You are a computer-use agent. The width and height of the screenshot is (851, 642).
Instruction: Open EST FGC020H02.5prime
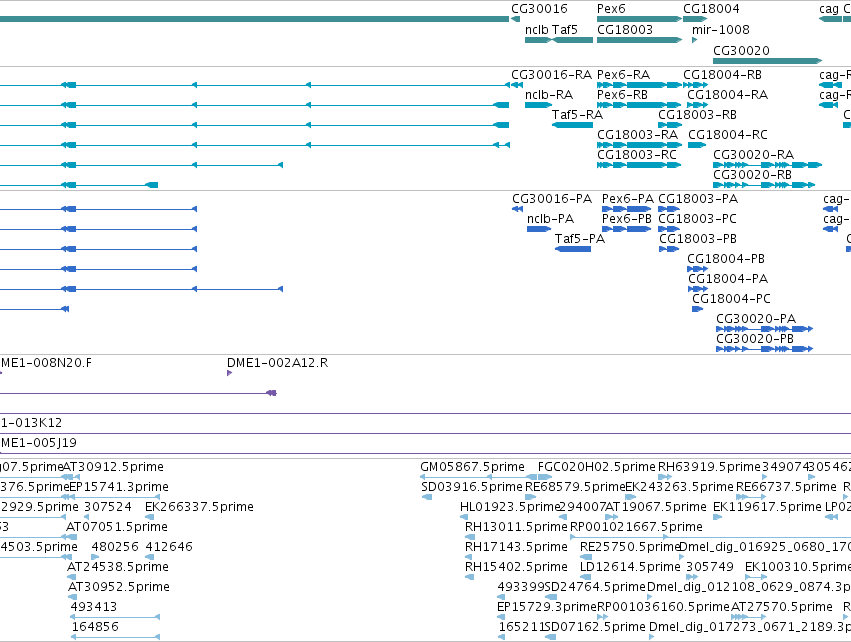tap(596, 467)
